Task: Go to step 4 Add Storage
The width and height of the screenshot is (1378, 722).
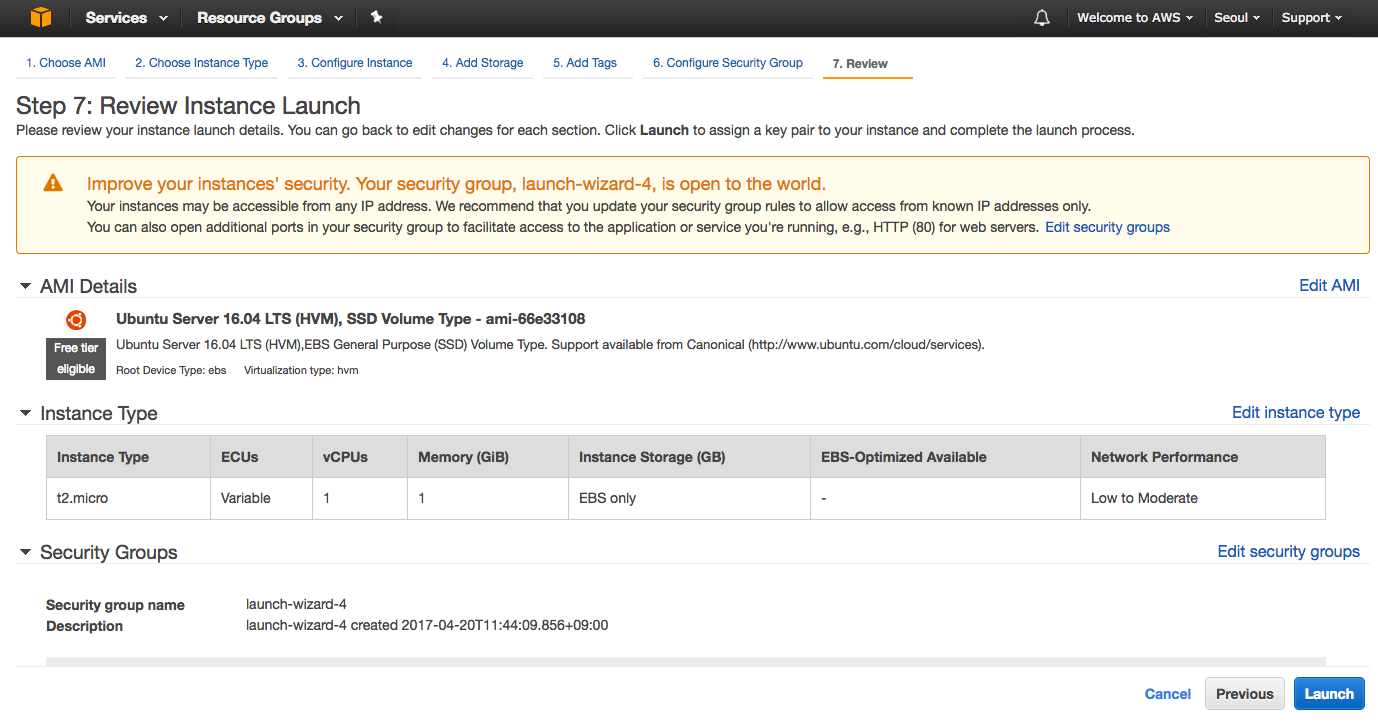Action: [483, 63]
